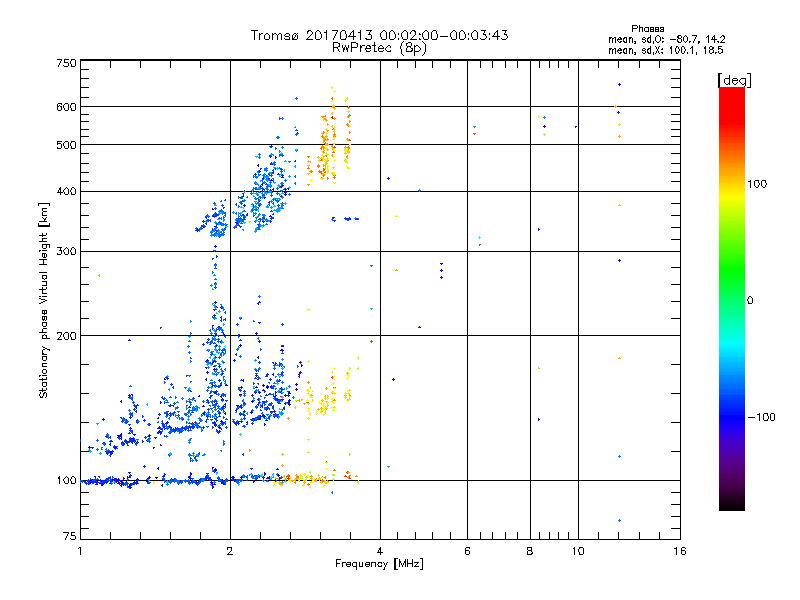Image resolution: width=800 pixels, height=600 pixels.
Task: Select the 'mean, sd,X: 100.1, 18.5' statistic
Action: [665, 50]
